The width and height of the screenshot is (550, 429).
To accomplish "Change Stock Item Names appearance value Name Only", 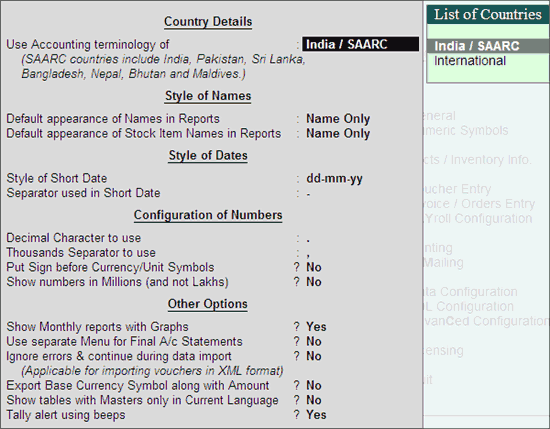I will [338, 133].
